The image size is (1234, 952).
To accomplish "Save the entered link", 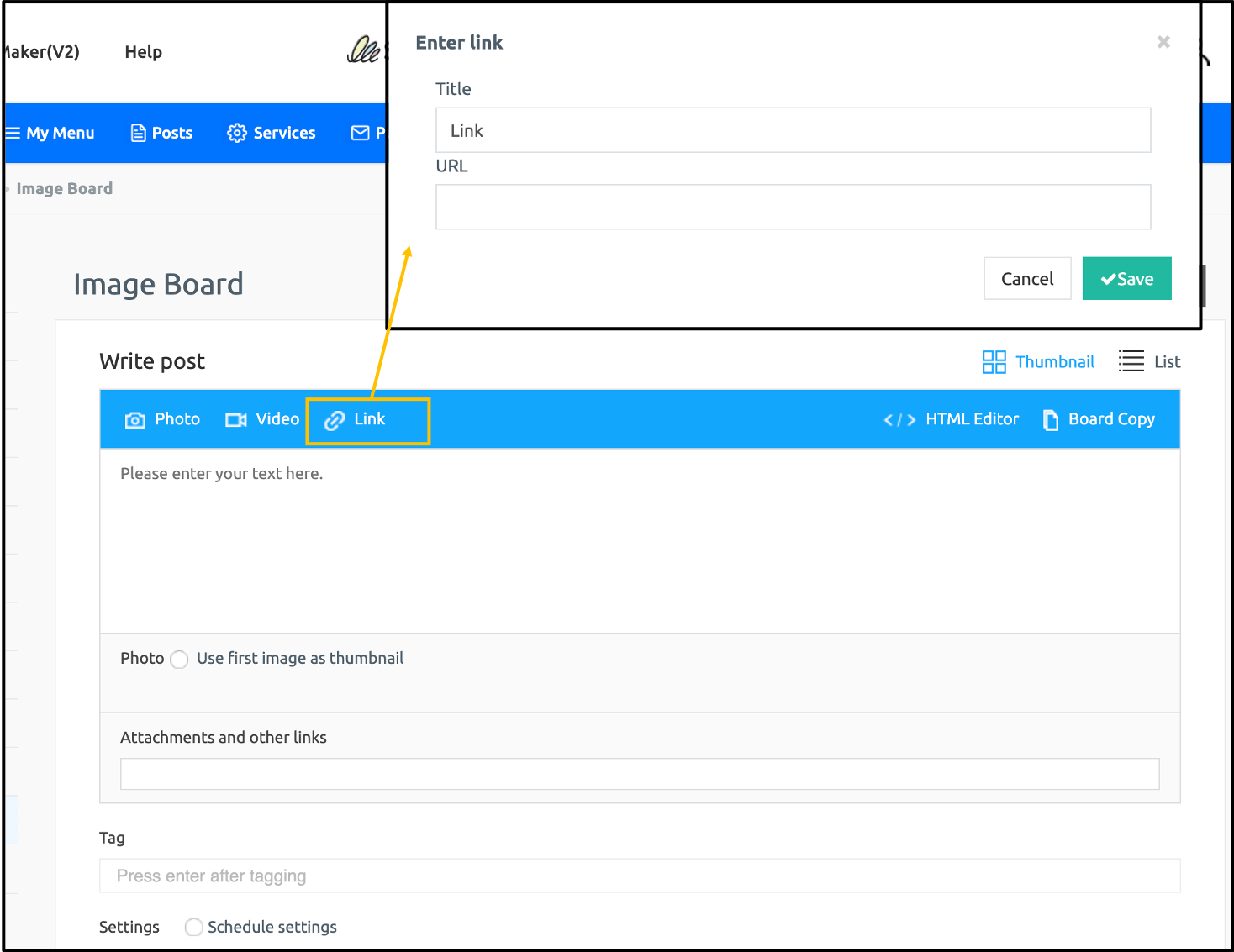I will (x=1126, y=279).
